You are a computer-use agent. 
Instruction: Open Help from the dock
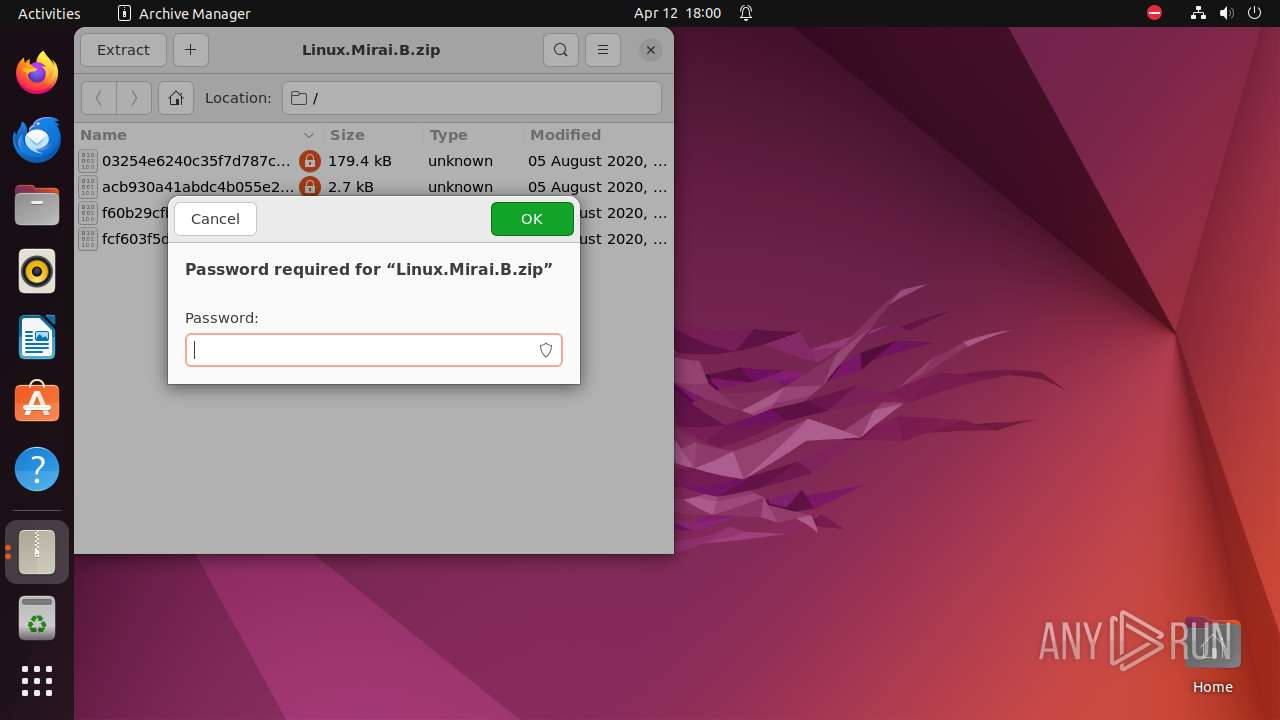point(37,469)
